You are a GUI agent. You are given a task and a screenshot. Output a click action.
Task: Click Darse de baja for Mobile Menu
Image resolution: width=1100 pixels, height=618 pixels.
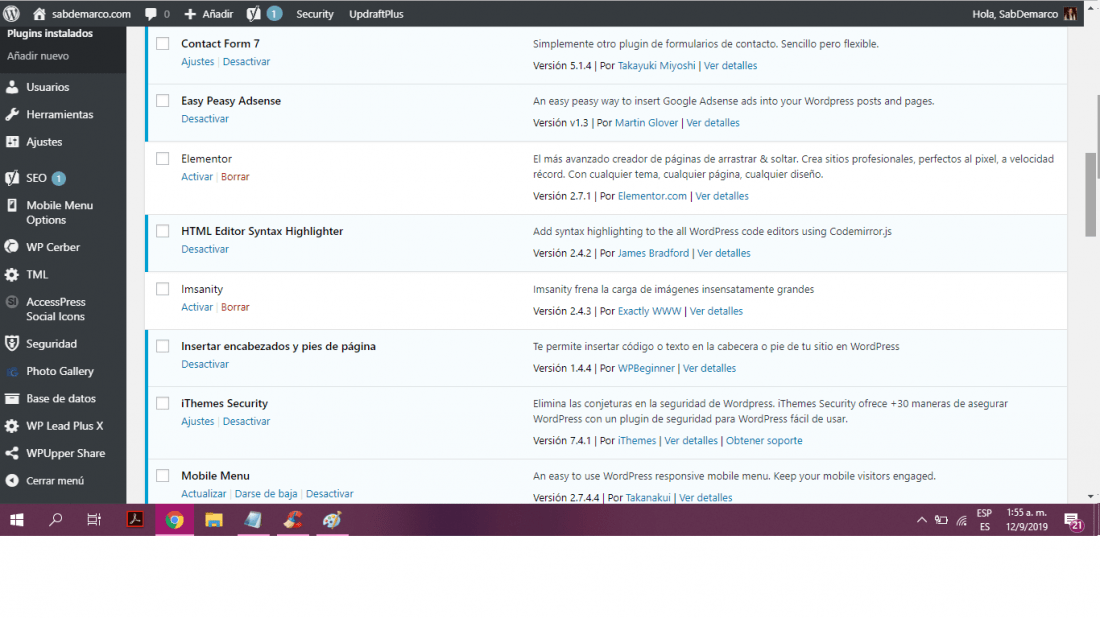[266, 494]
